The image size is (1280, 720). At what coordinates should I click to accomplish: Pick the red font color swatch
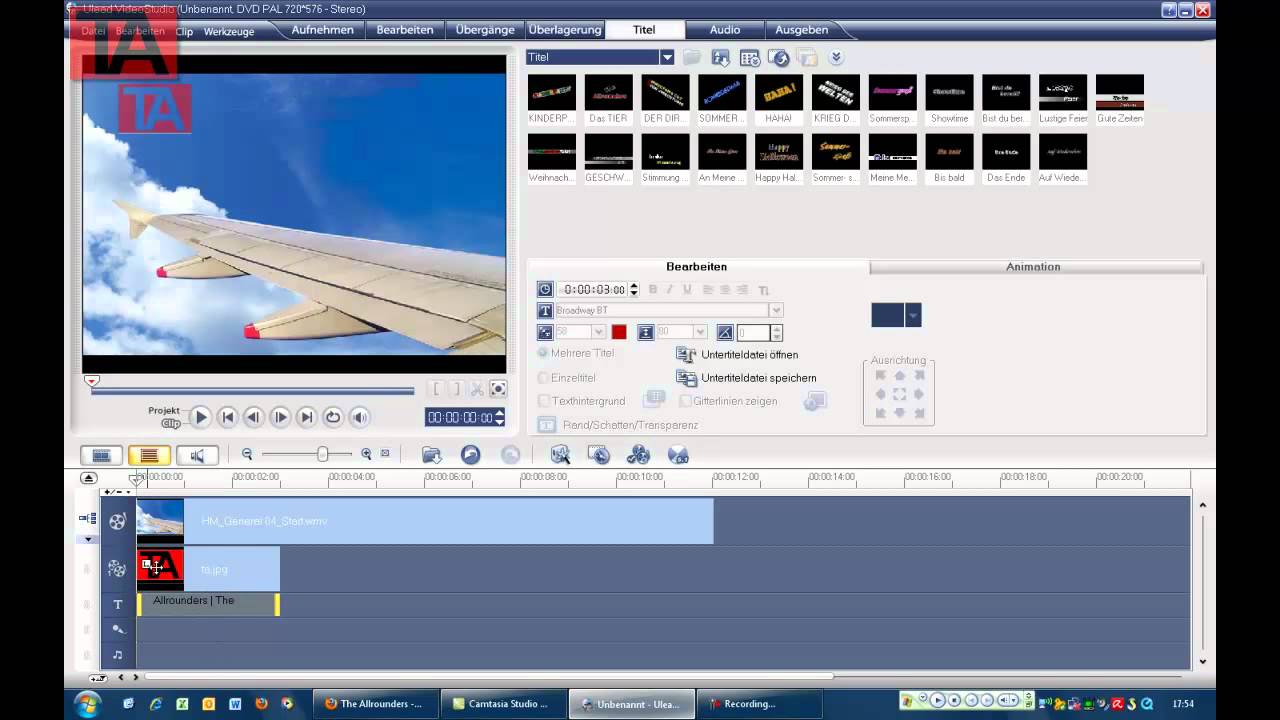[x=619, y=332]
